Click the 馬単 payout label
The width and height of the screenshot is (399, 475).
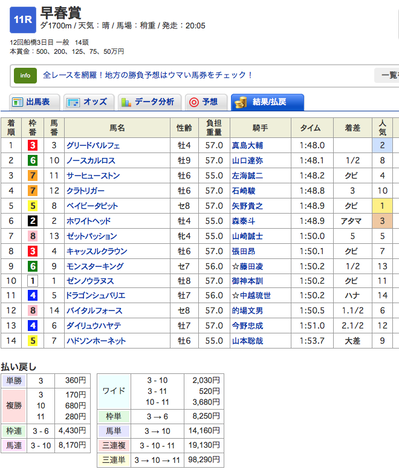tap(114, 431)
